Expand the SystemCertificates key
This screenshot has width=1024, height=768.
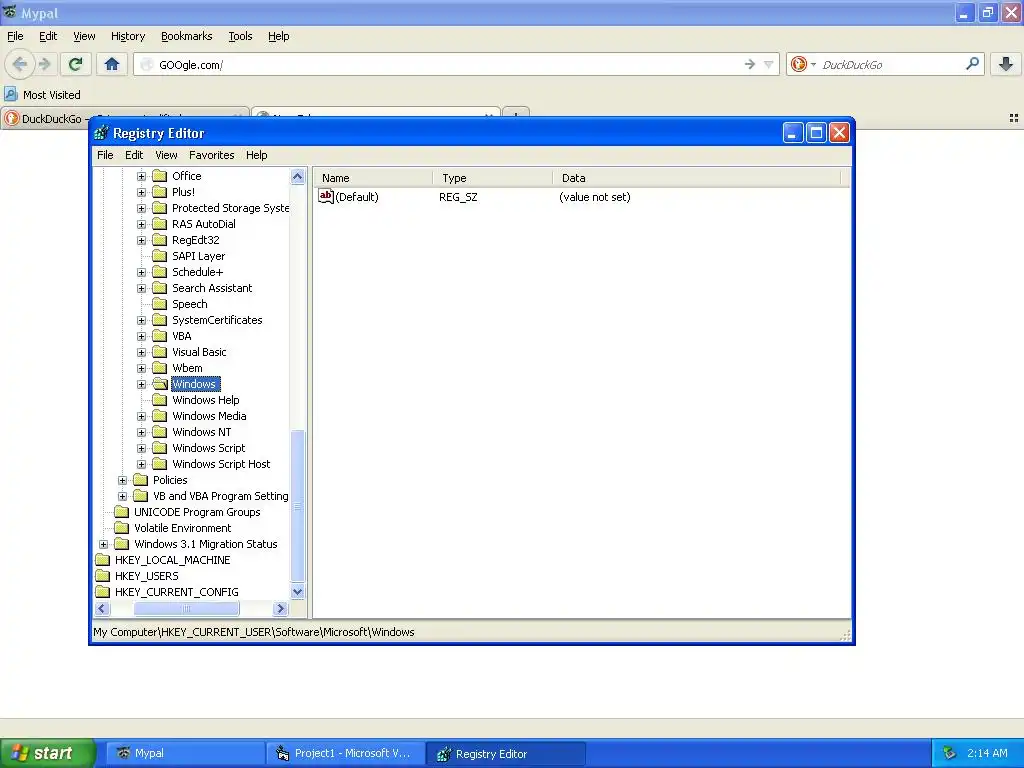tap(141, 320)
